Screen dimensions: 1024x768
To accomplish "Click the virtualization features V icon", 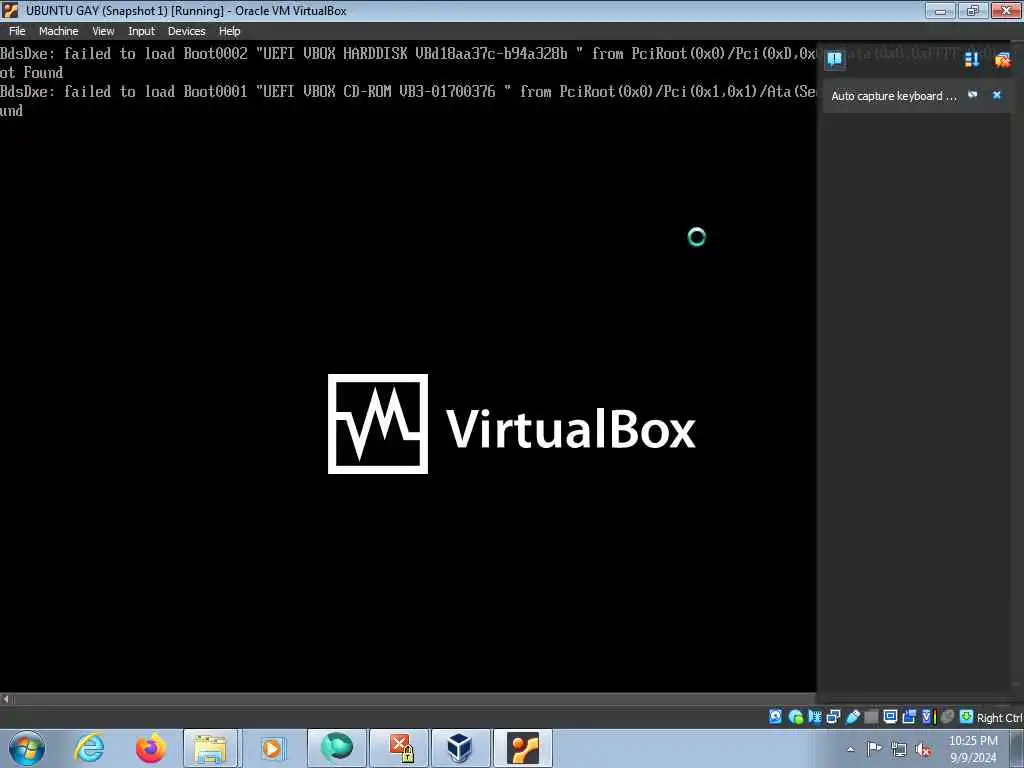I will [x=927, y=716].
